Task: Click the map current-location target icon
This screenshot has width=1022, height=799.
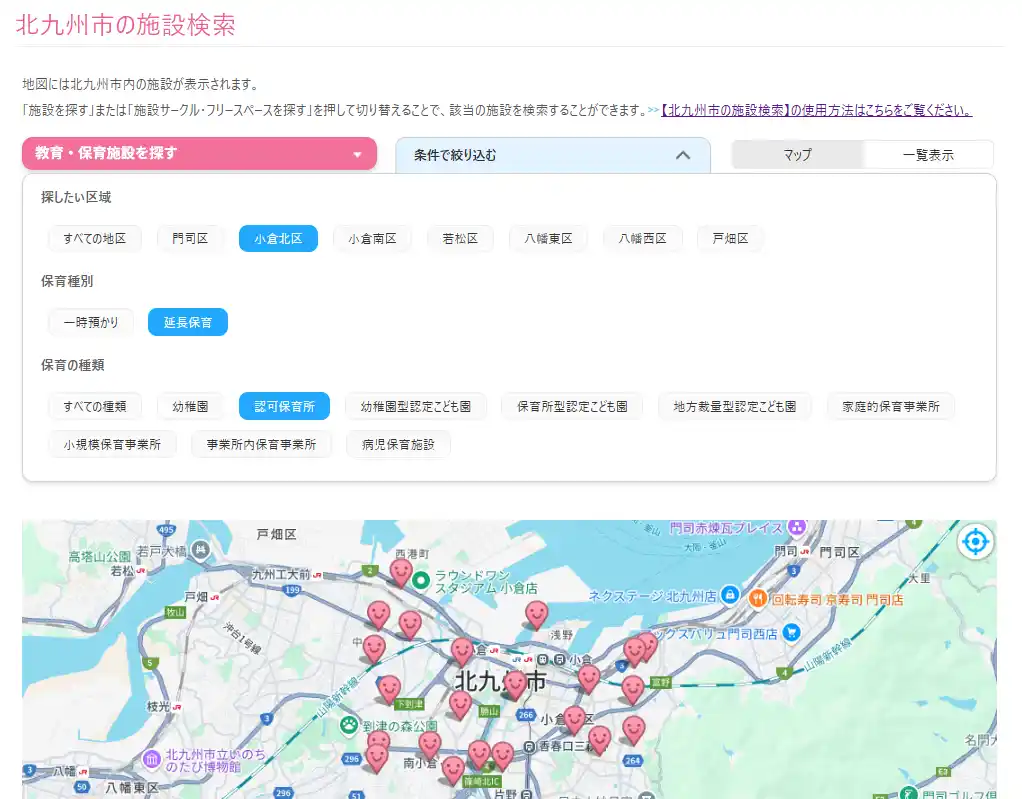Action: click(x=975, y=542)
